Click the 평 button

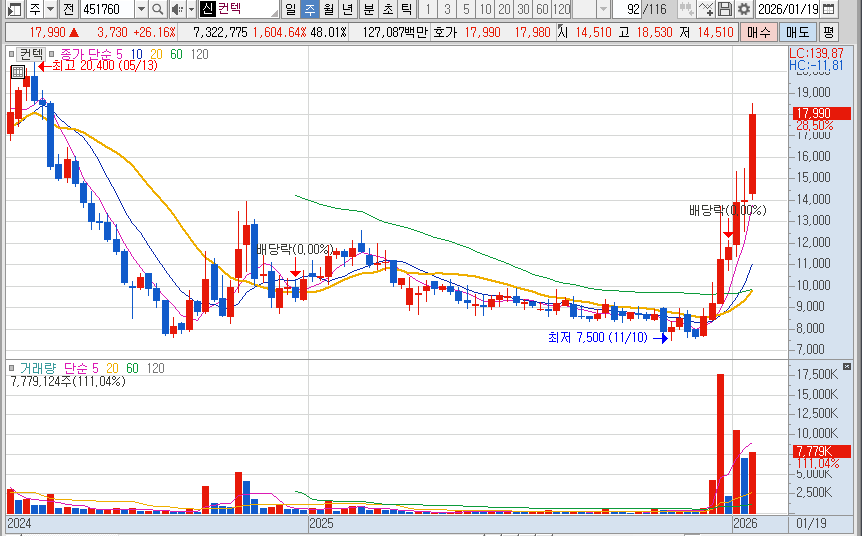(828, 32)
